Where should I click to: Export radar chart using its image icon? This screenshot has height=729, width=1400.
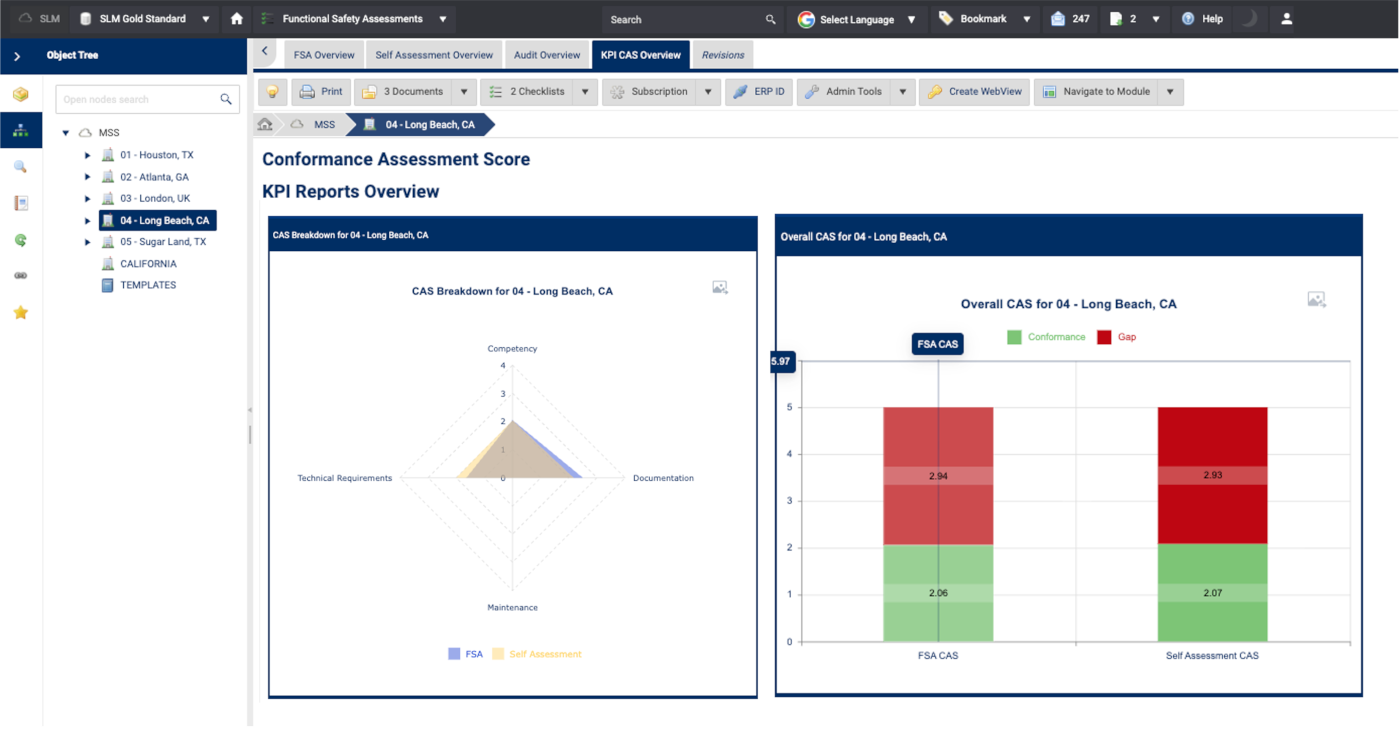click(x=720, y=288)
